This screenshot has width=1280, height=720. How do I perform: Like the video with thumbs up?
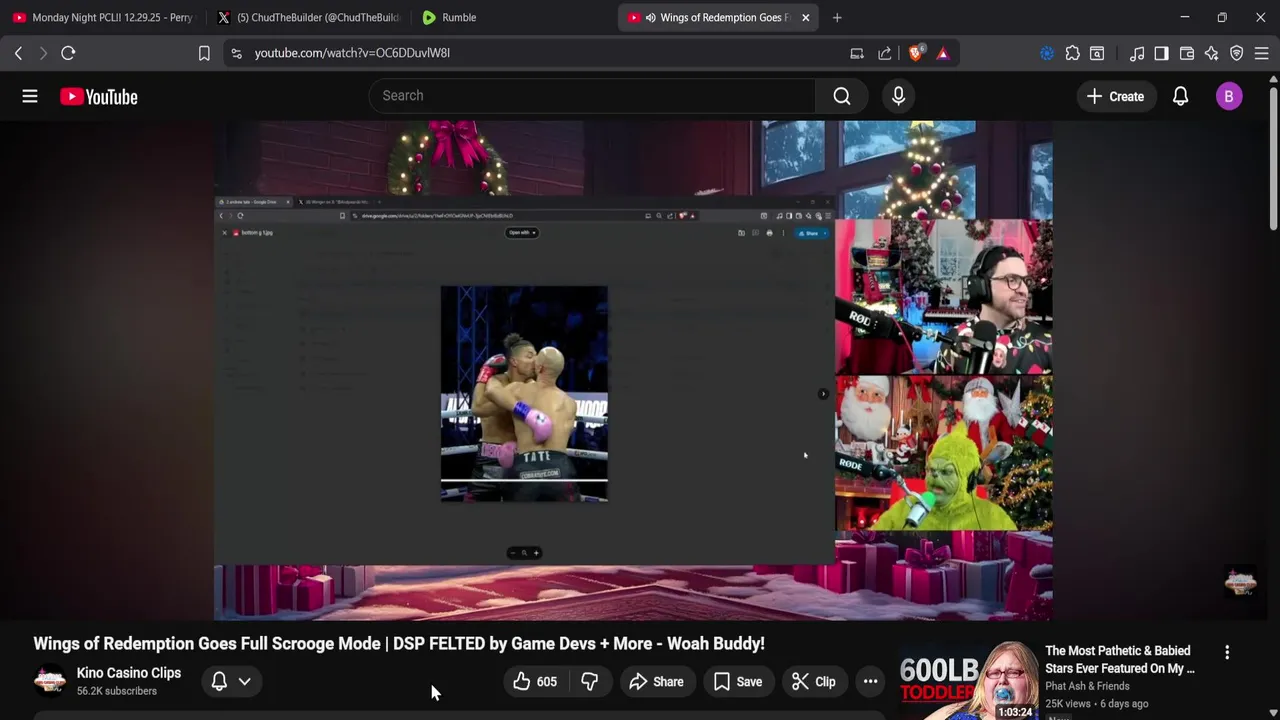(535, 682)
